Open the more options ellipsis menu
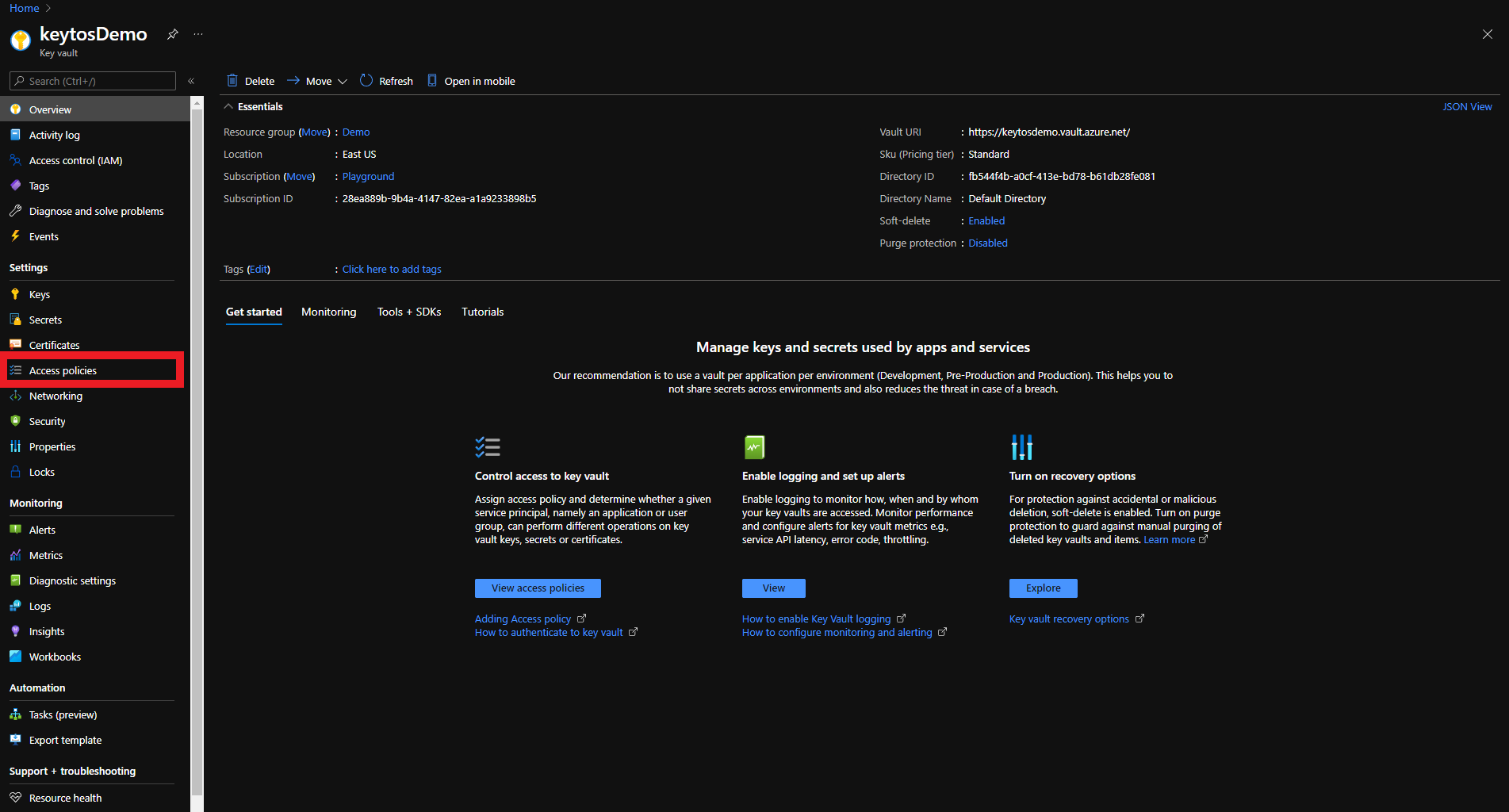Image resolution: width=1509 pixels, height=812 pixels. coord(198,34)
